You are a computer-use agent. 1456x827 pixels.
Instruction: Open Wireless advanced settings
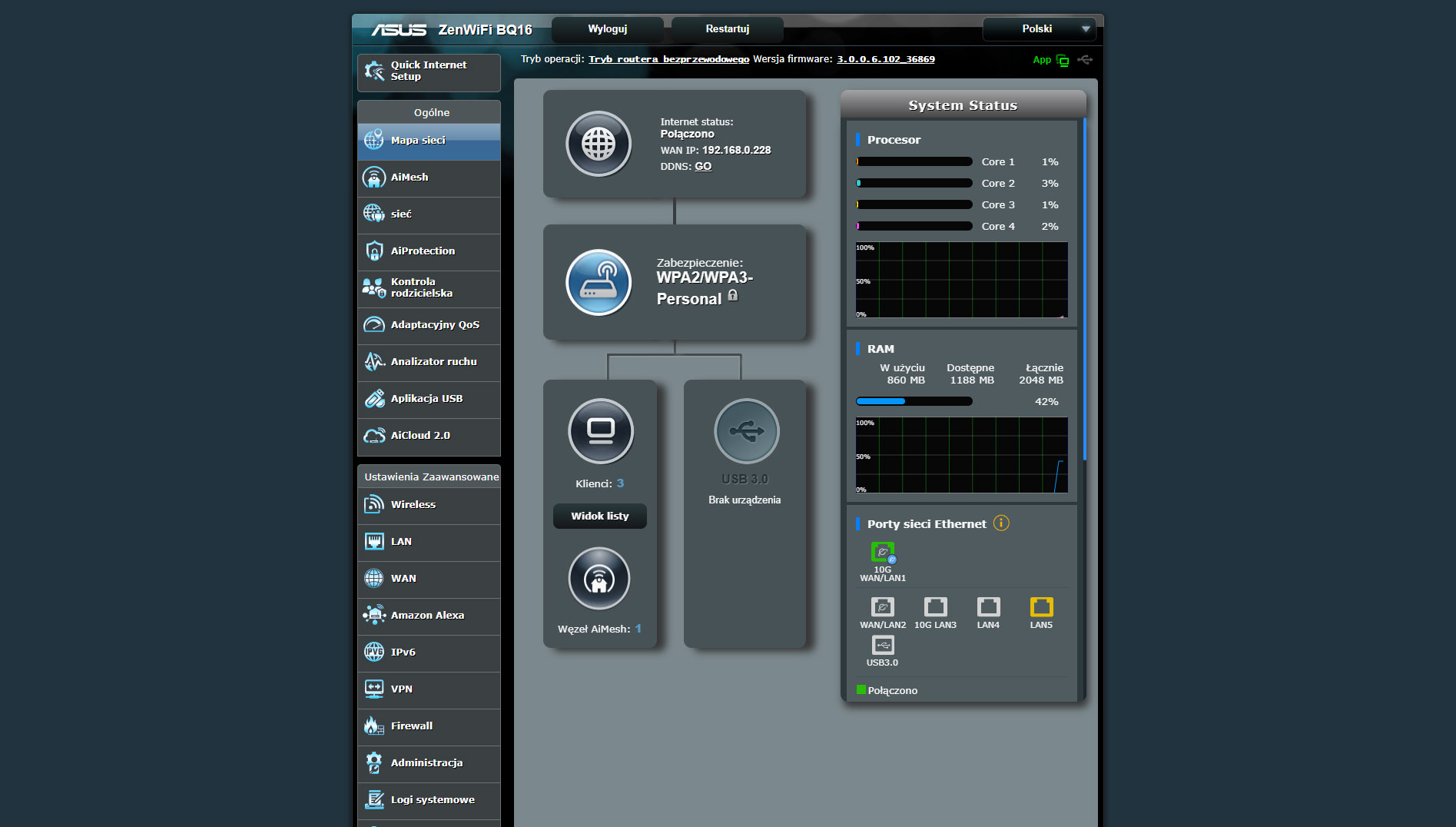coord(429,505)
